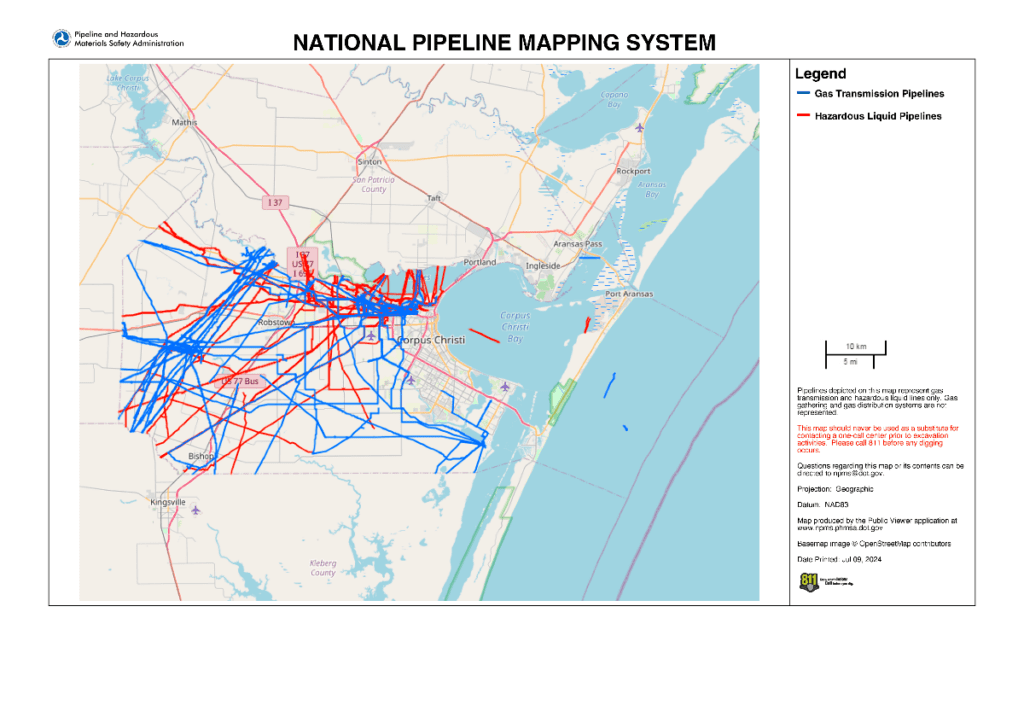
Task: Click the 811 call-before-you-dig logo
Action: coord(825,581)
